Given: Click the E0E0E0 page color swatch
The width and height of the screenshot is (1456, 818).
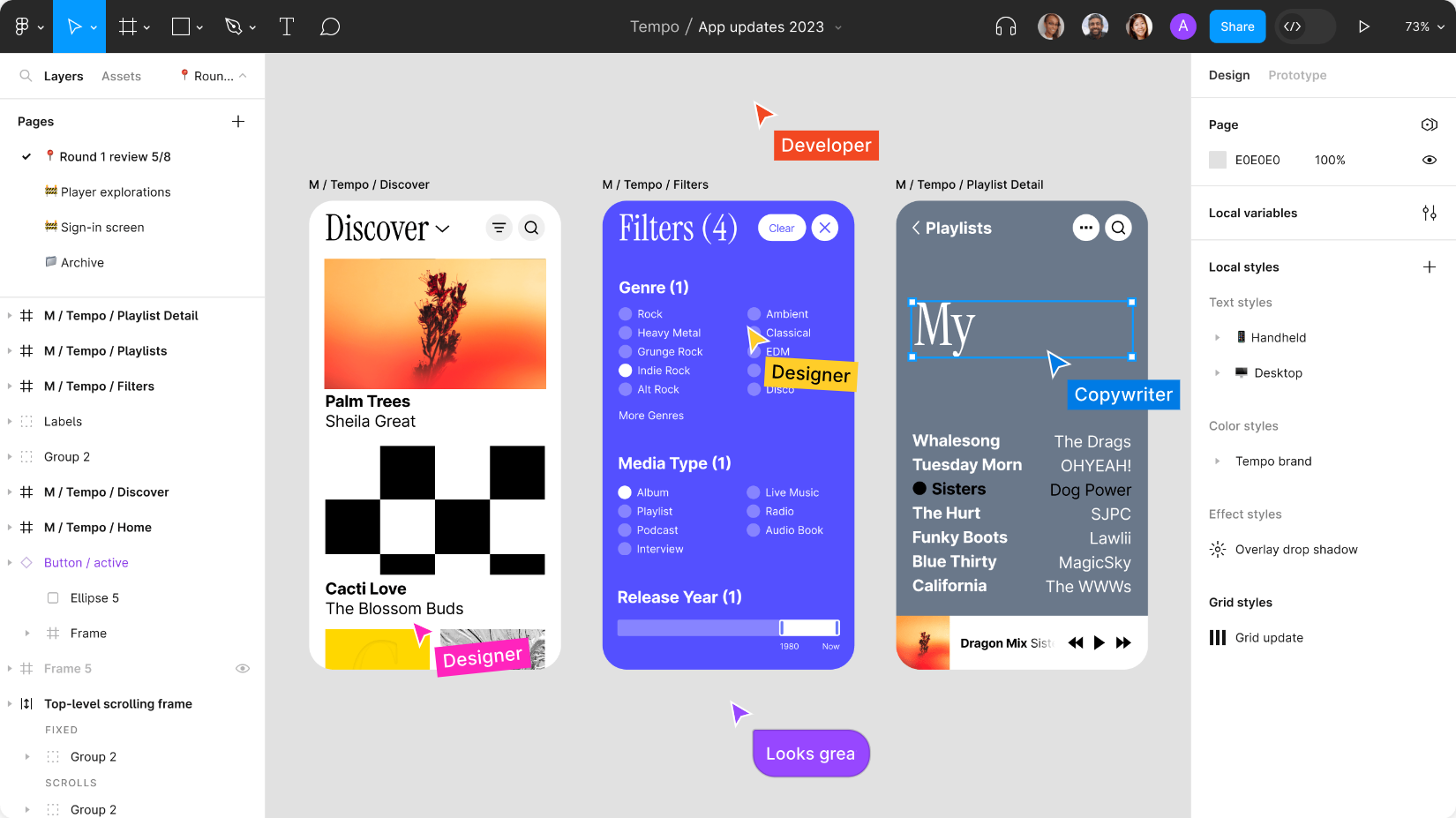Looking at the screenshot, I should coord(1218,160).
